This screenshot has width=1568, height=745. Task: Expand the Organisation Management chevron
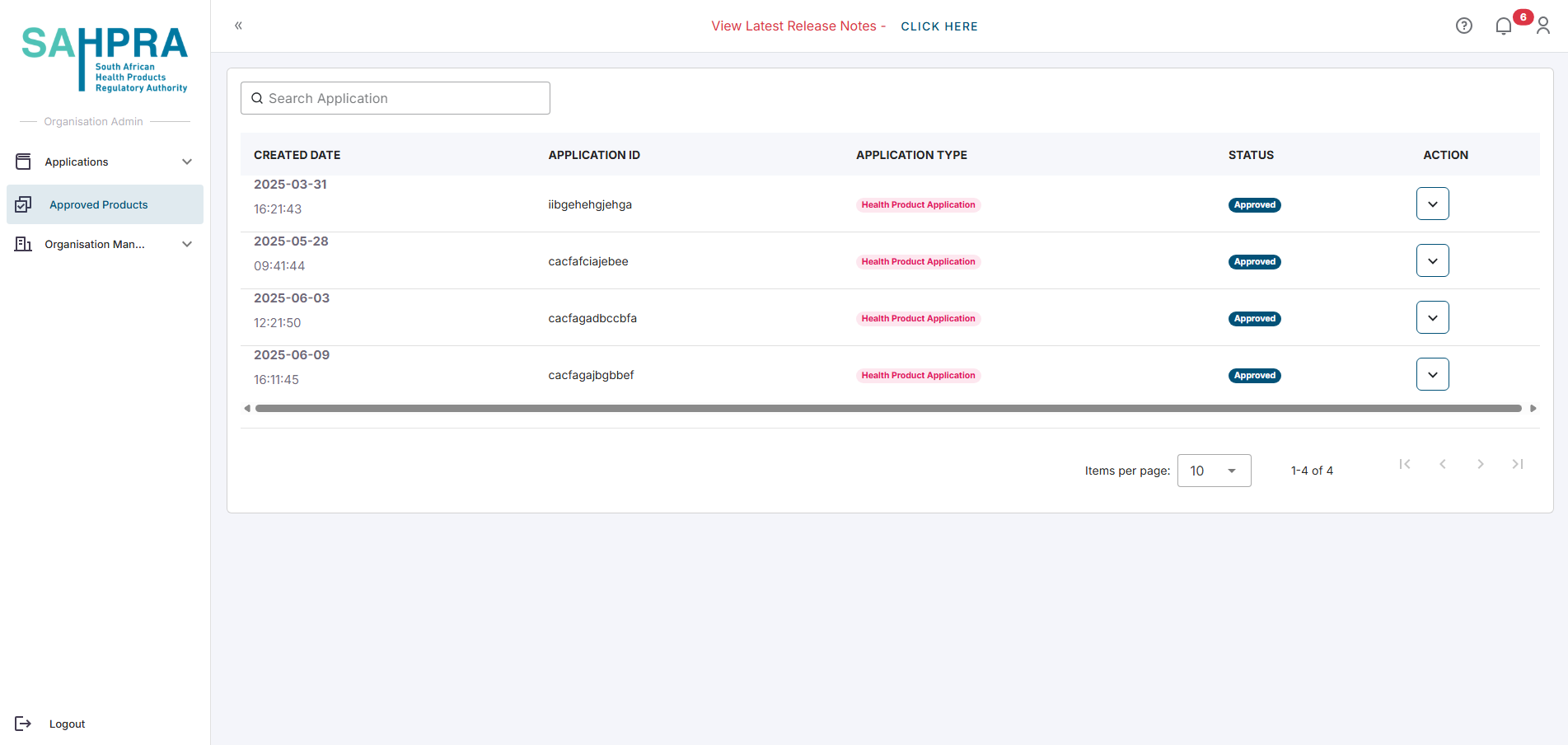187,244
